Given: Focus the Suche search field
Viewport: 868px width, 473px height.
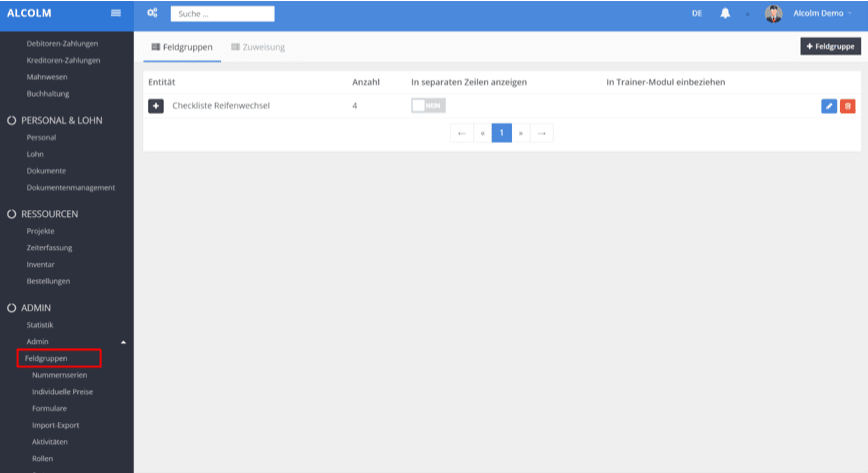Looking at the screenshot, I should [223, 14].
